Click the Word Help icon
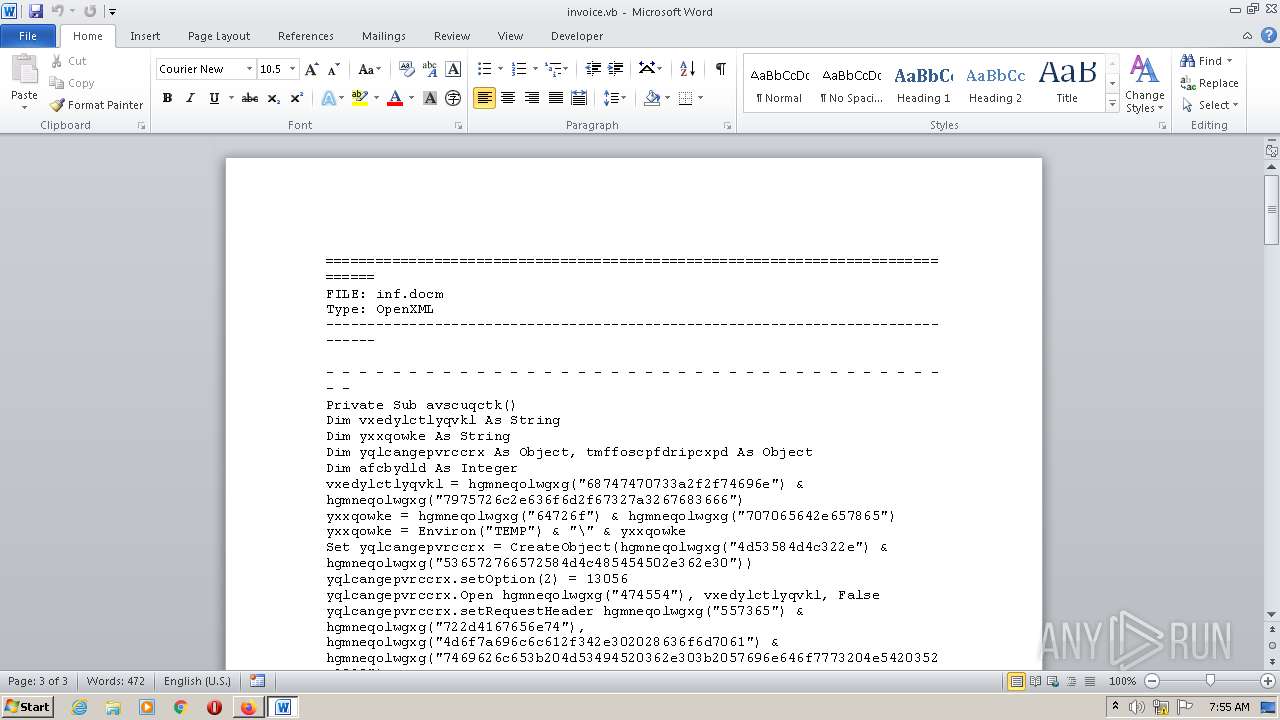 (1270, 35)
